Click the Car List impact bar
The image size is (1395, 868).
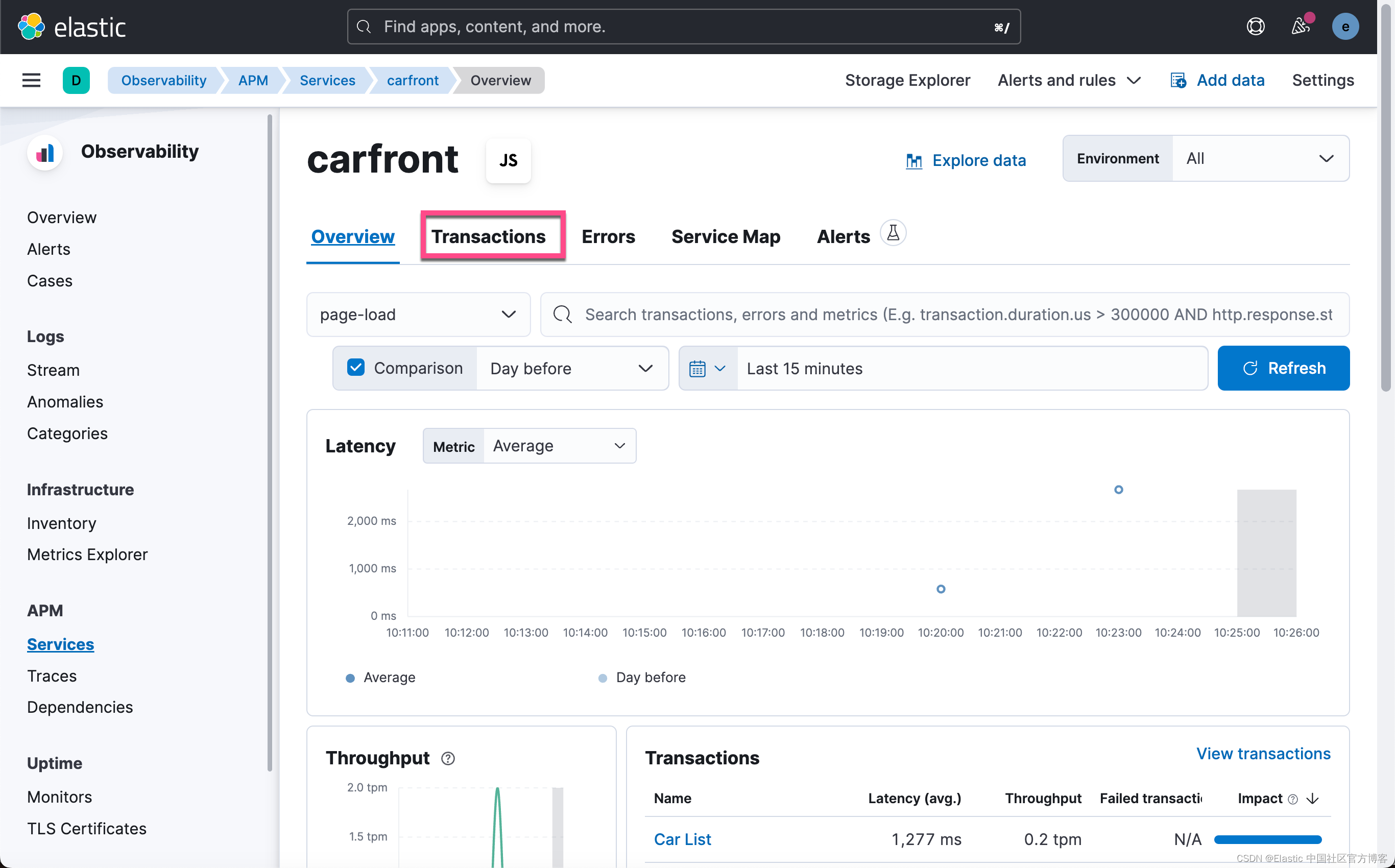1267,840
